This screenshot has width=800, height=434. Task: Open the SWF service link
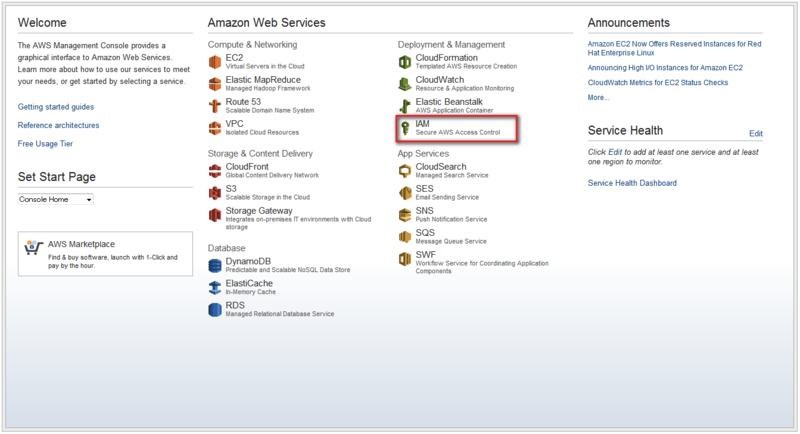426,254
